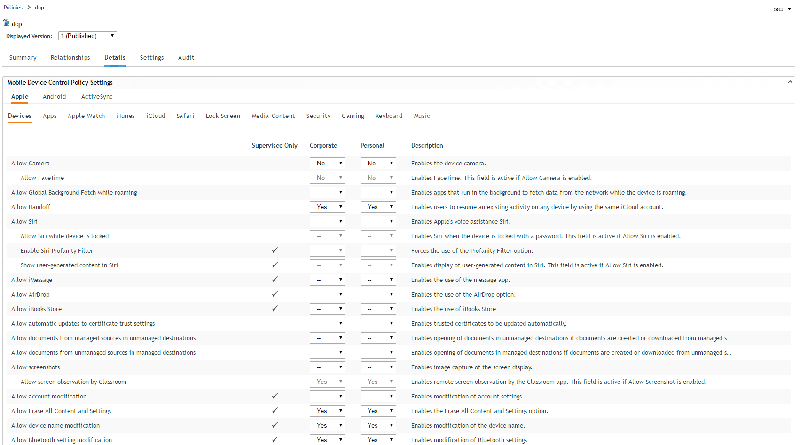Open Personal dropdown for Allow iMessage
Viewport: 800px width, 445px height.
378,280
